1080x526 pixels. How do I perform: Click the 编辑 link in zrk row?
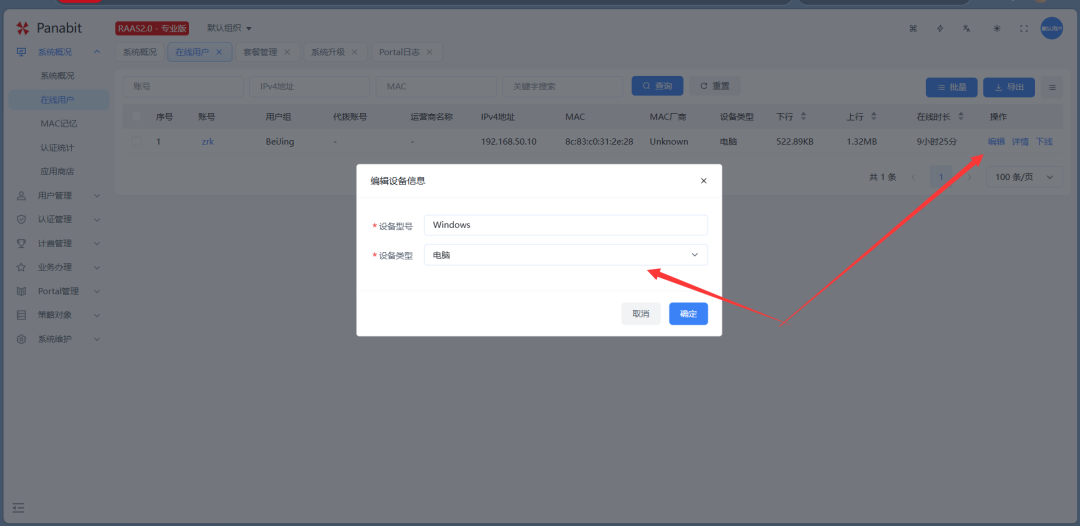tap(996, 141)
